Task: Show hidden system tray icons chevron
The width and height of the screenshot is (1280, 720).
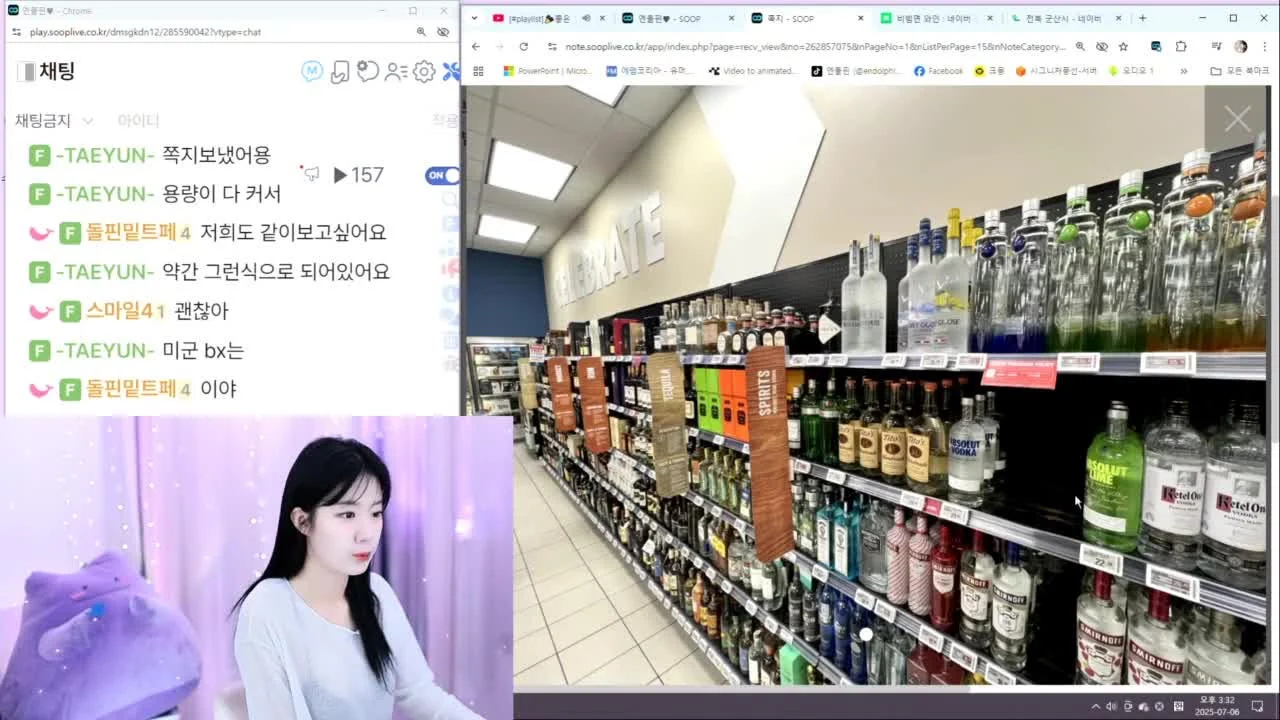Action: 1097,707
